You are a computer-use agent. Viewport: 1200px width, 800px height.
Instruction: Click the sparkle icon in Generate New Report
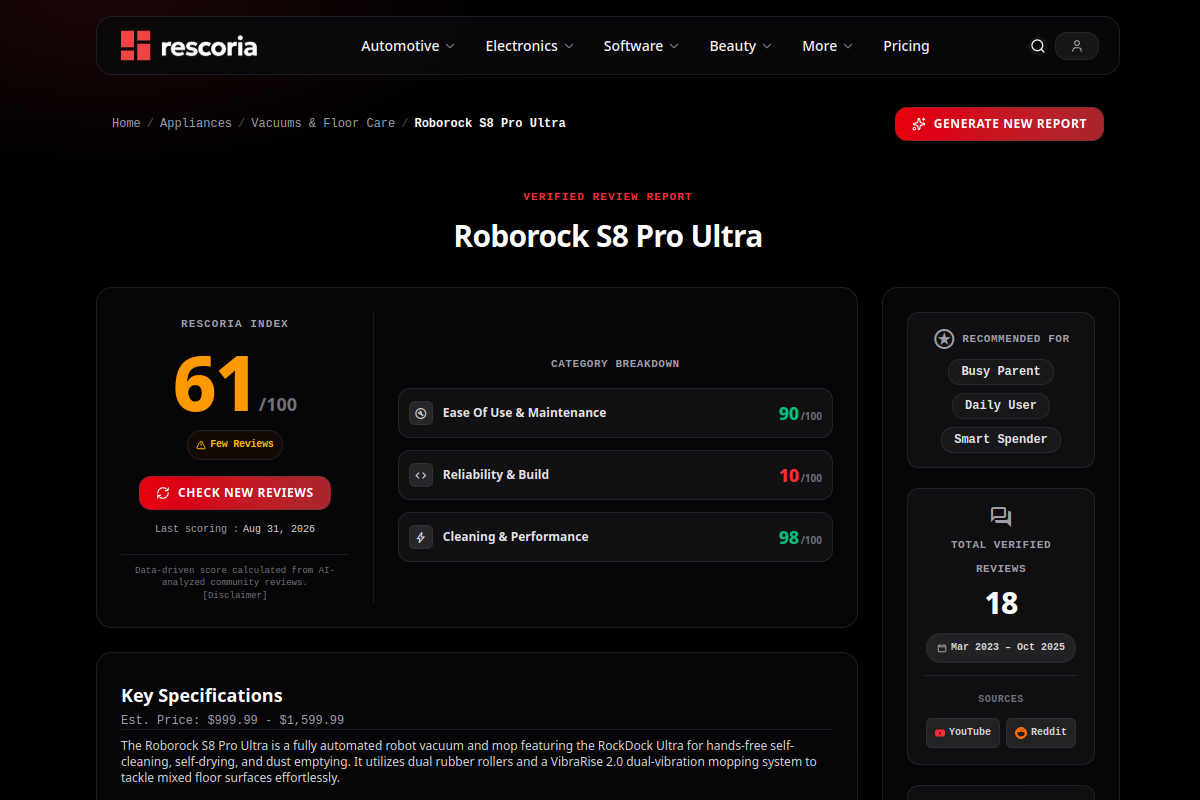tap(919, 124)
